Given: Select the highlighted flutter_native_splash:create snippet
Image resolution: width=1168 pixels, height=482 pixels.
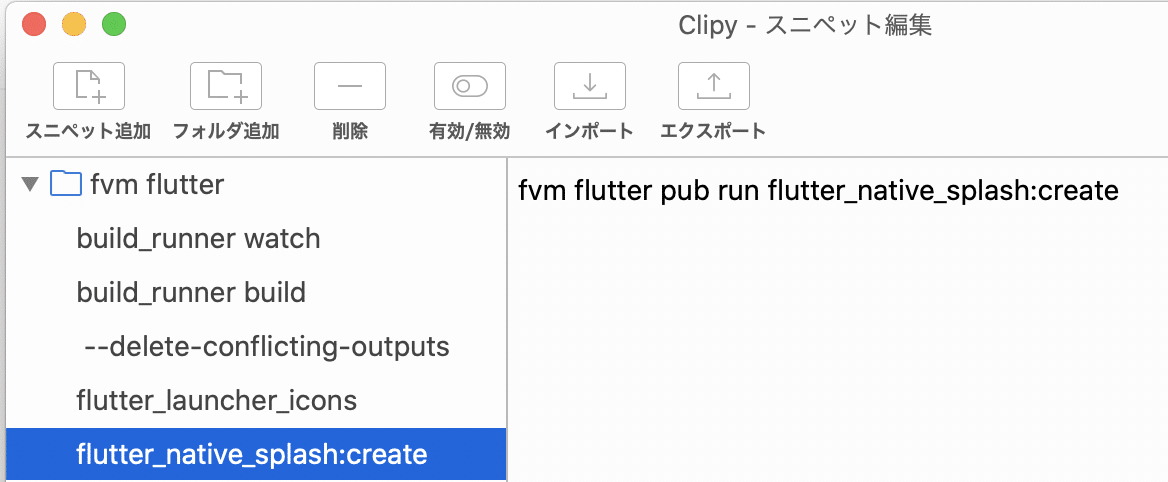Looking at the screenshot, I should pos(252,455).
